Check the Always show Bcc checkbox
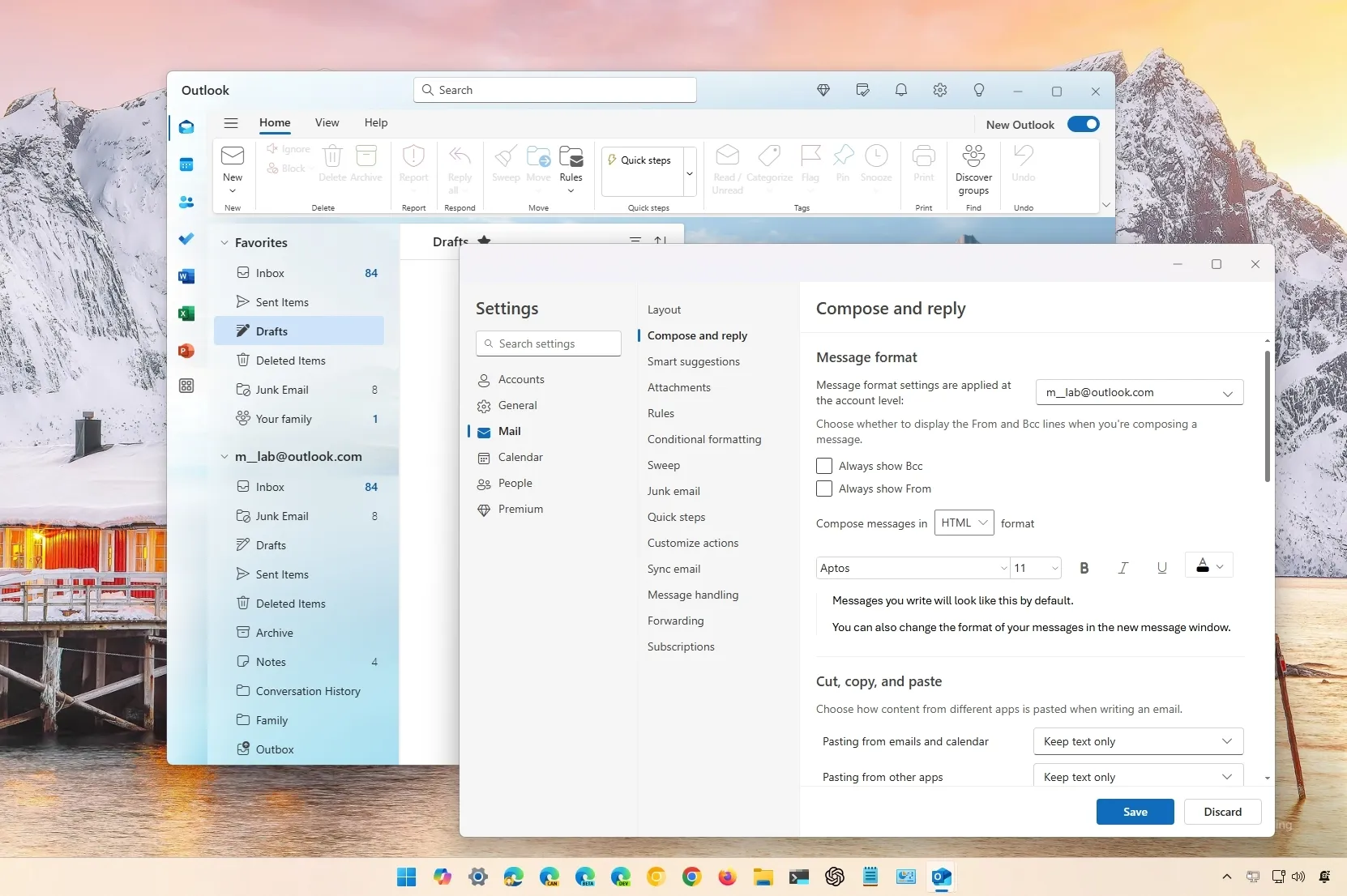 pos(824,466)
